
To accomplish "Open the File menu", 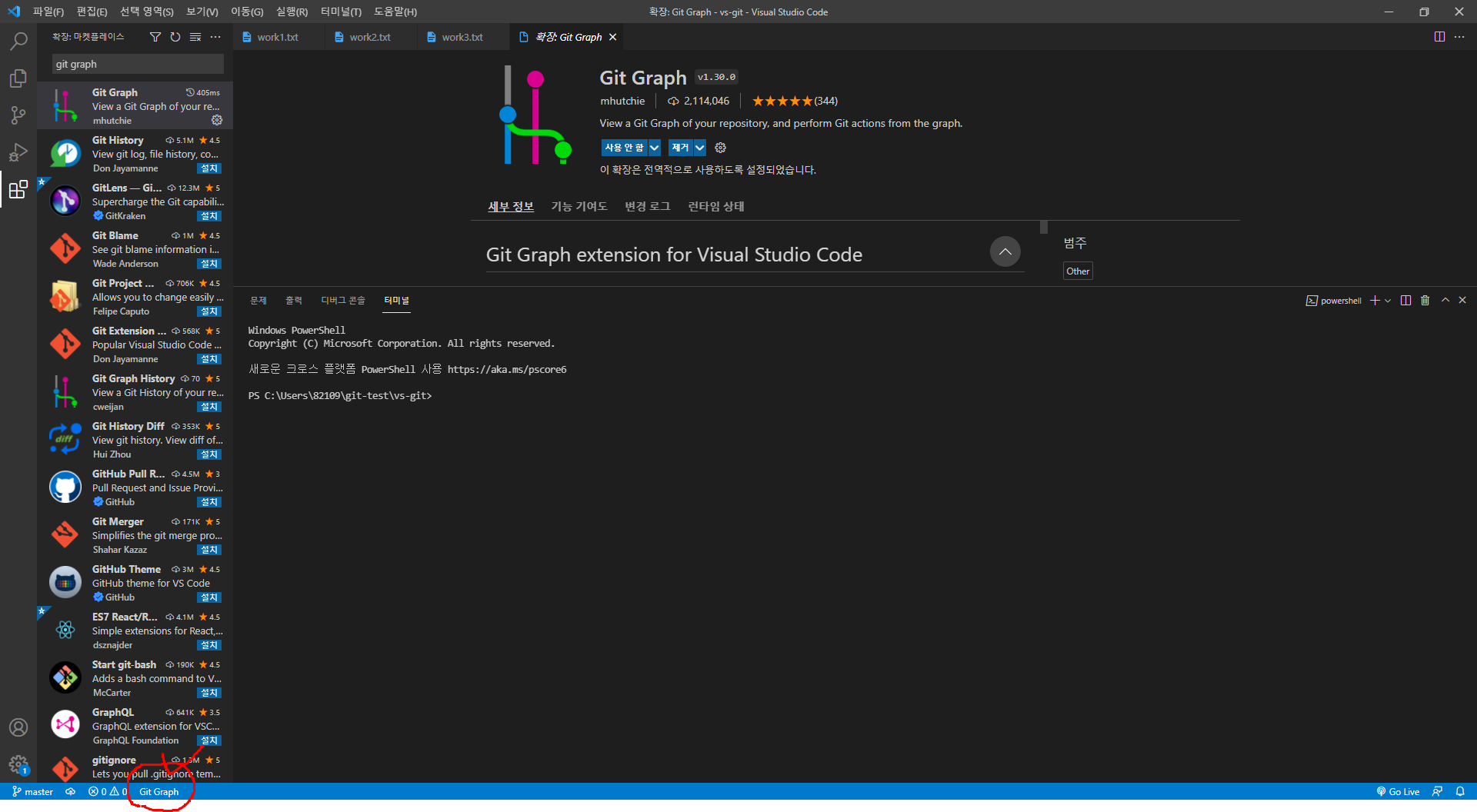I will [48, 12].
